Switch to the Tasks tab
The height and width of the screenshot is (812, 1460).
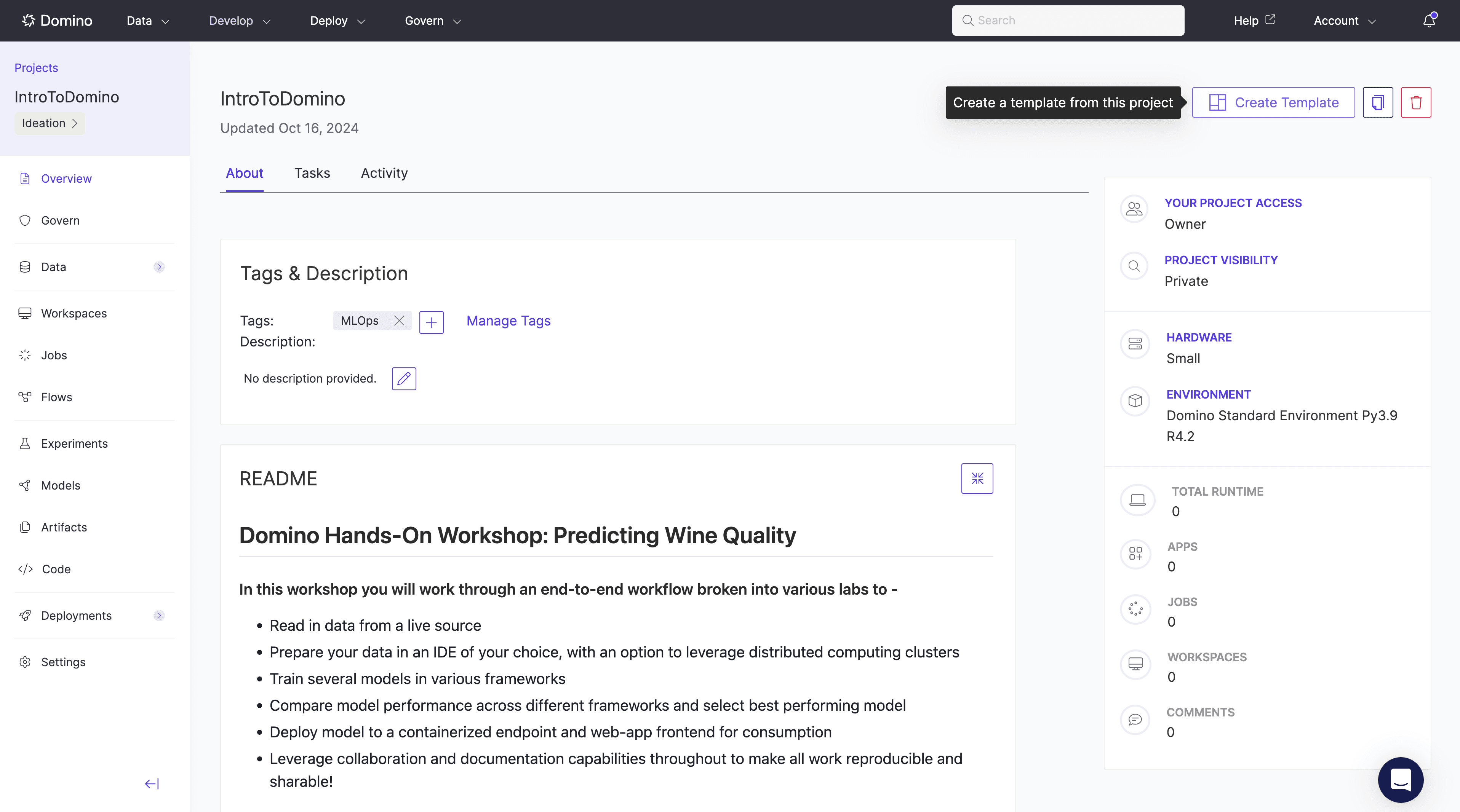click(x=312, y=173)
